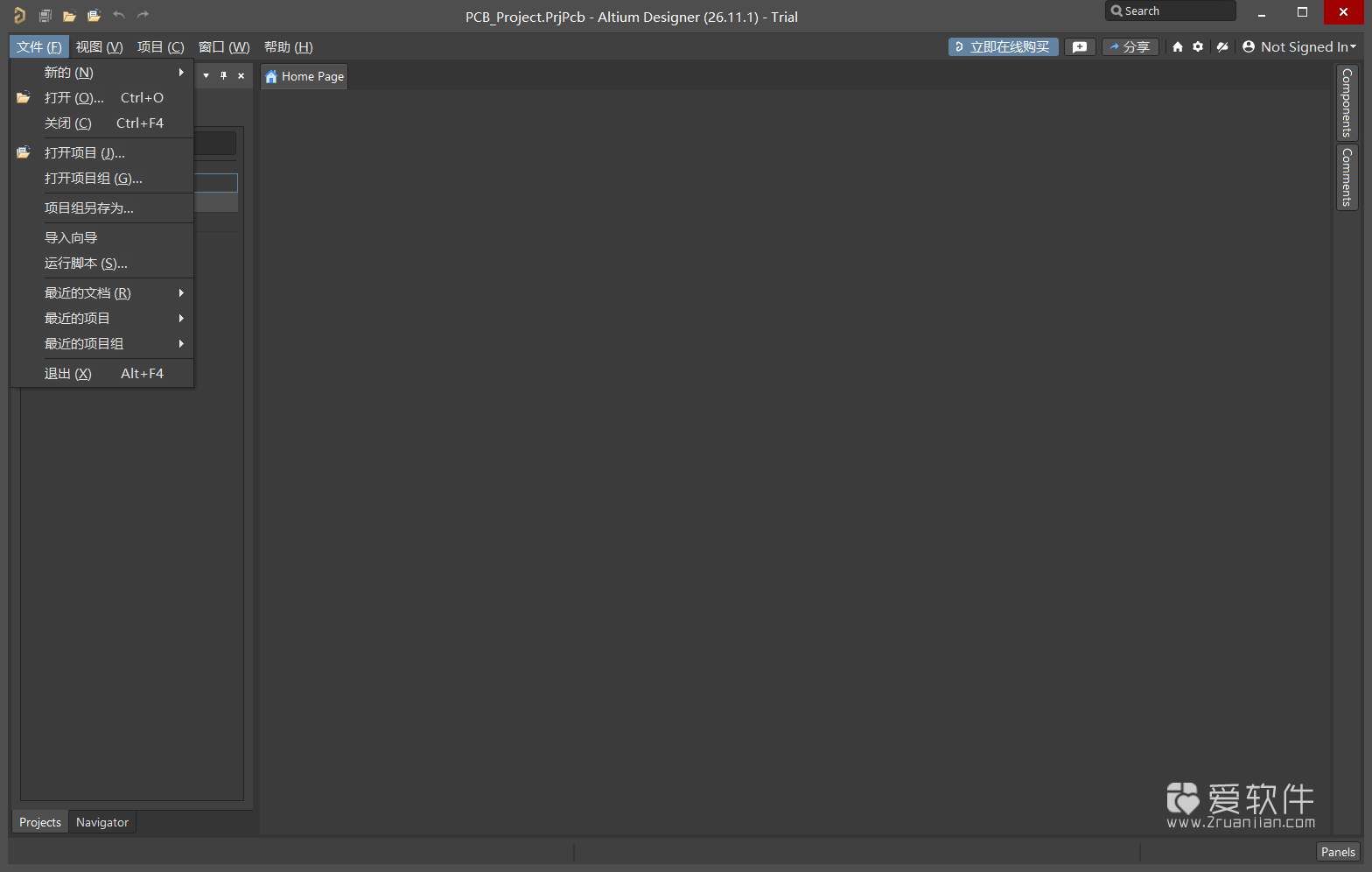The height and width of the screenshot is (872, 1372).
Task: Pin the Projects panel with pushpin icon
Action: coord(223,76)
